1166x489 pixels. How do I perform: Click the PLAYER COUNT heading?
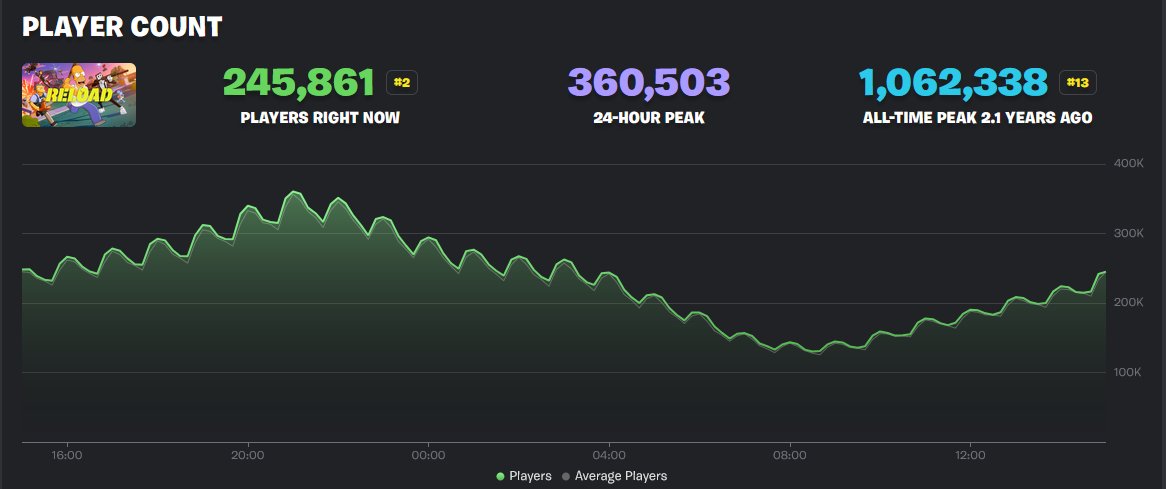point(122,27)
